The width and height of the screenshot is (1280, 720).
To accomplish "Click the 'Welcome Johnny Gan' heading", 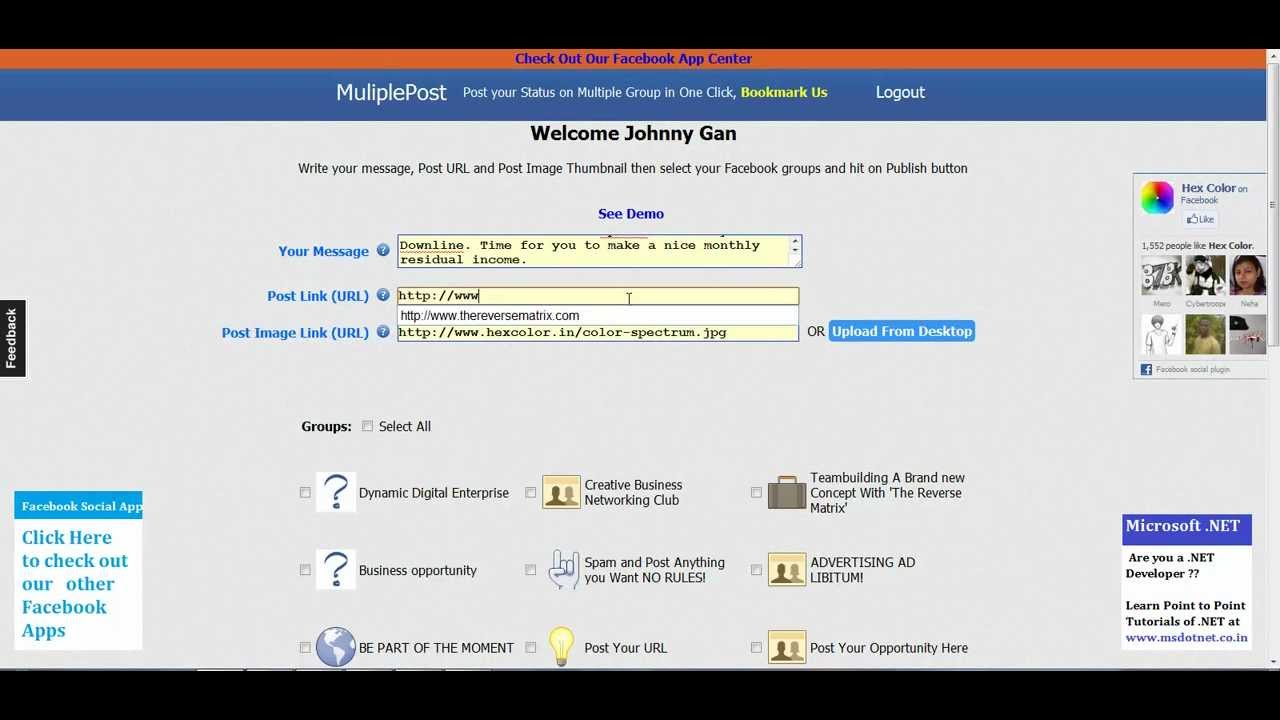I will (x=633, y=133).
